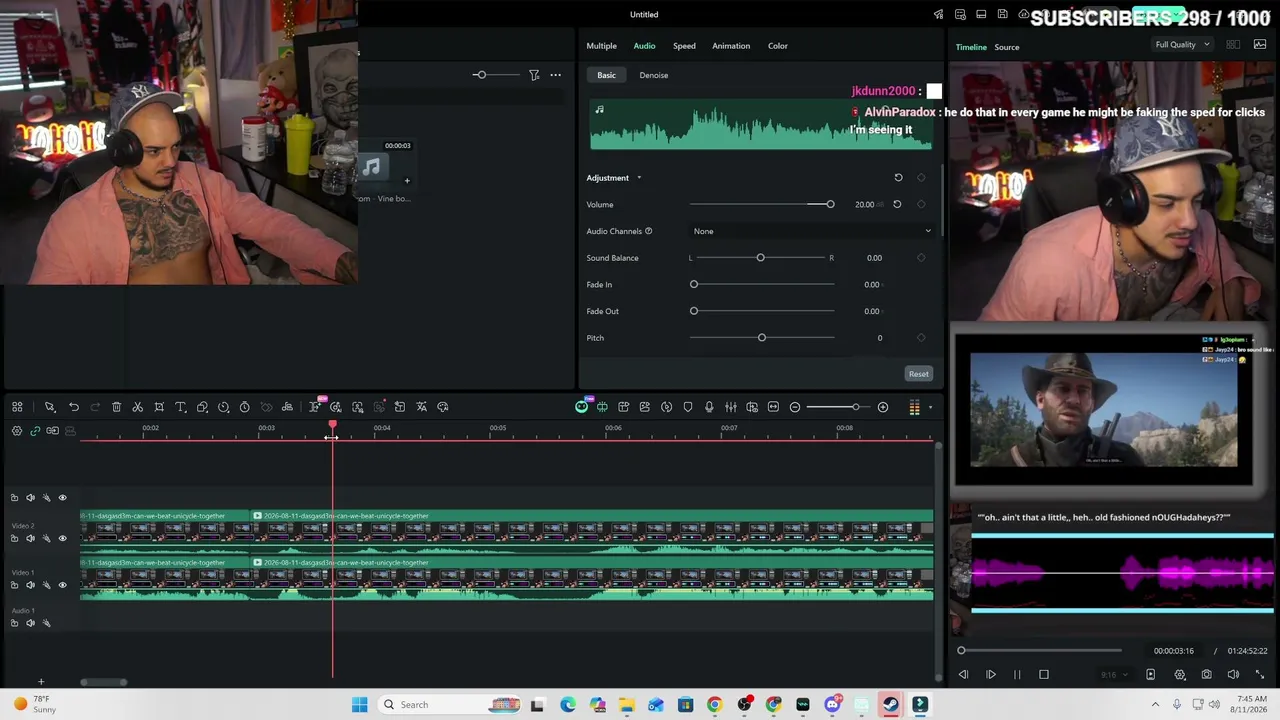Open the preview volume speaker icon
This screenshot has width=1280, height=720.
pyautogui.click(x=1233, y=675)
